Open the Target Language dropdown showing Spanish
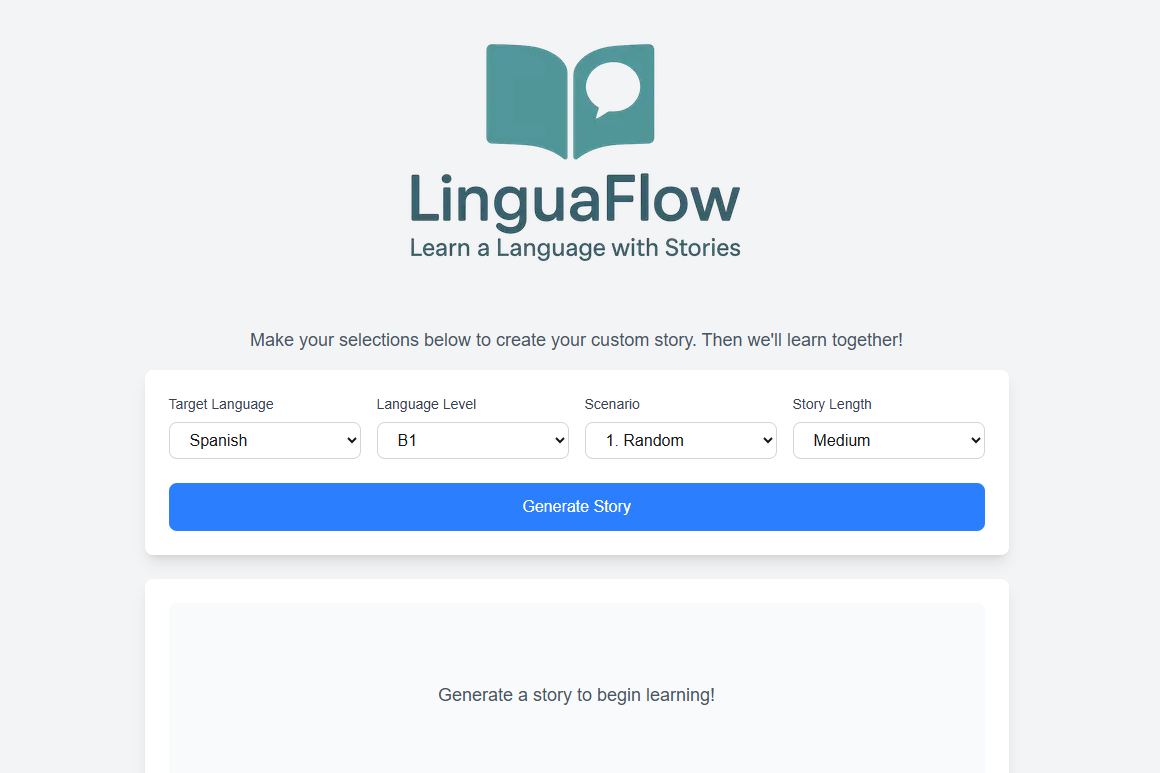The width and height of the screenshot is (1160, 773). 264,440
